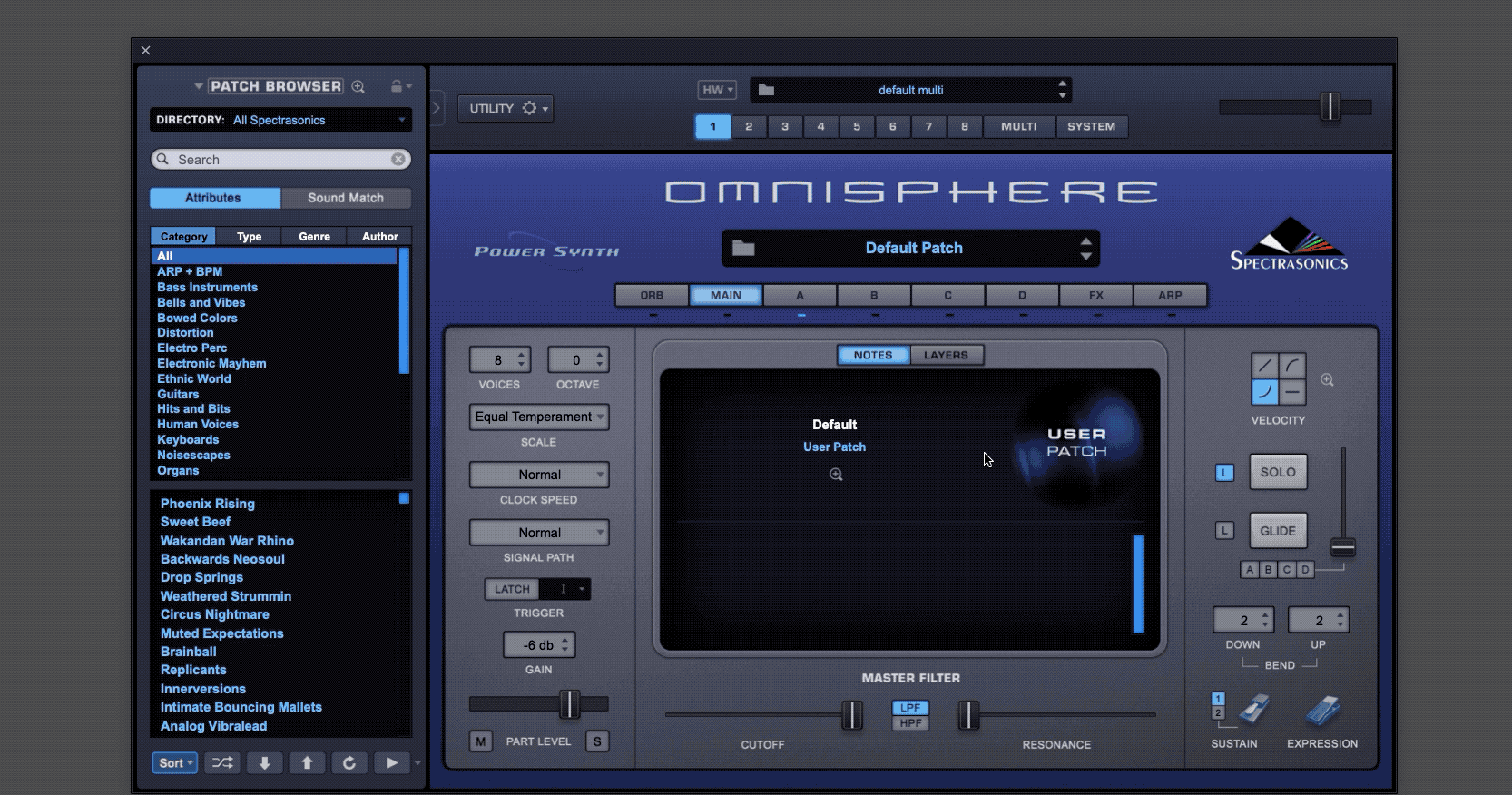Image resolution: width=1512 pixels, height=795 pixels.
Task: Click the master volume slider handle
Action: click(1330, 106)
